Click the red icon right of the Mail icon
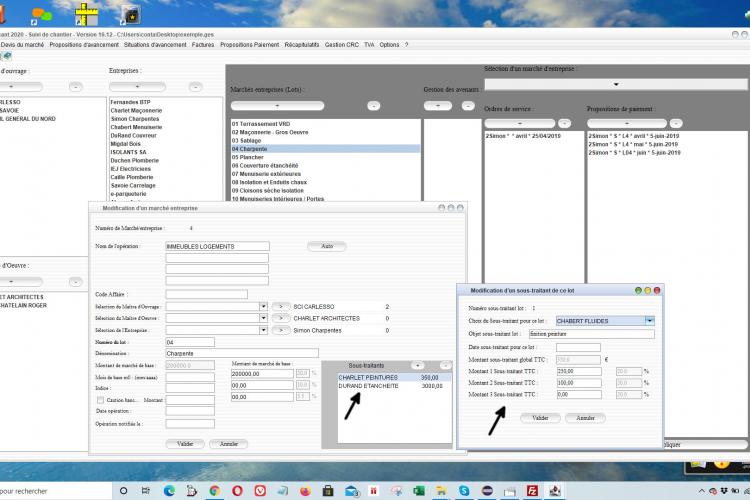 click(374, 491)
